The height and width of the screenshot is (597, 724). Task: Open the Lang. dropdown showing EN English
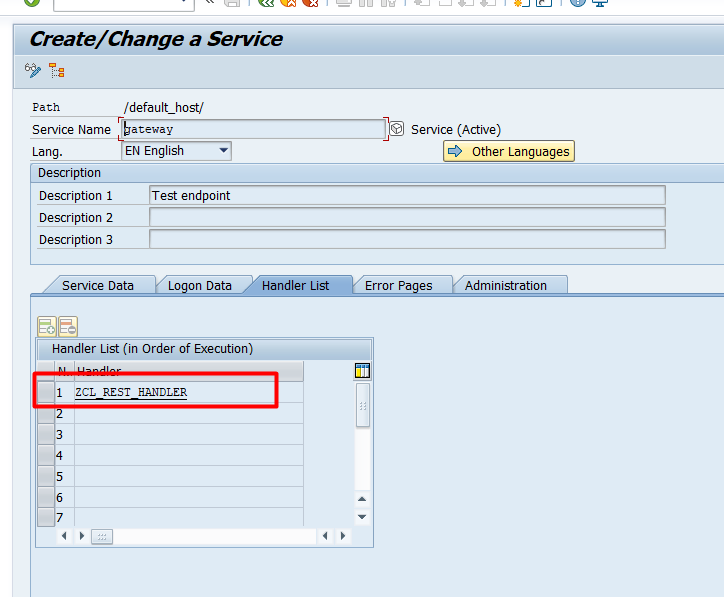coord(223,151)
